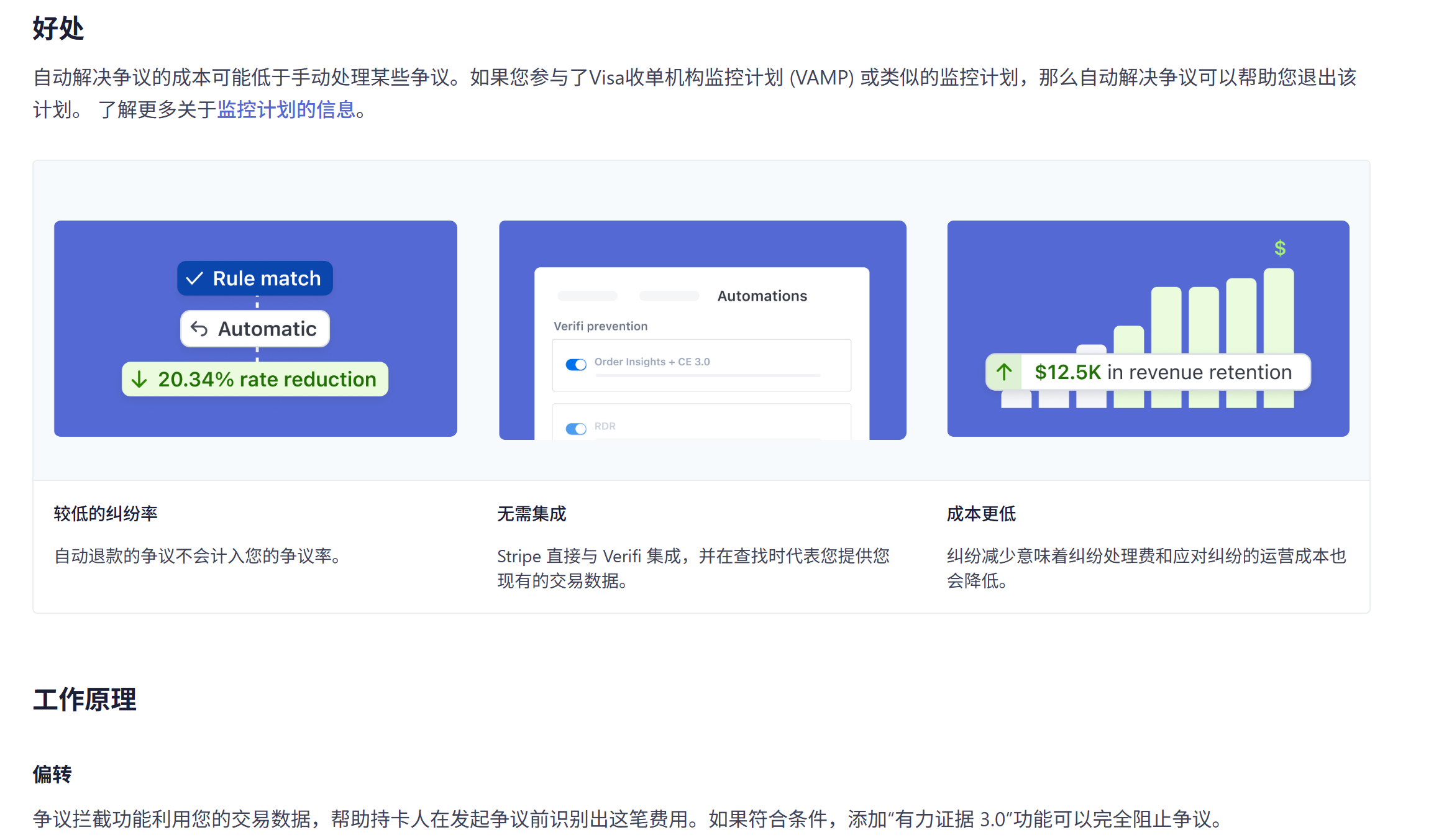
Task: Click the tallest bar in revenue chart
Action: coord(1278,311)
